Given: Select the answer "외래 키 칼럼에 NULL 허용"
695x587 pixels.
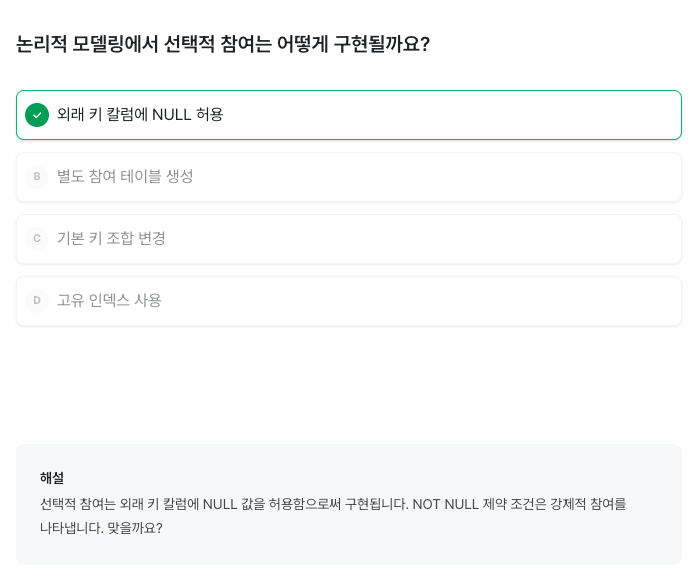Looking at the screenshot, I should [x=140, y=115].
